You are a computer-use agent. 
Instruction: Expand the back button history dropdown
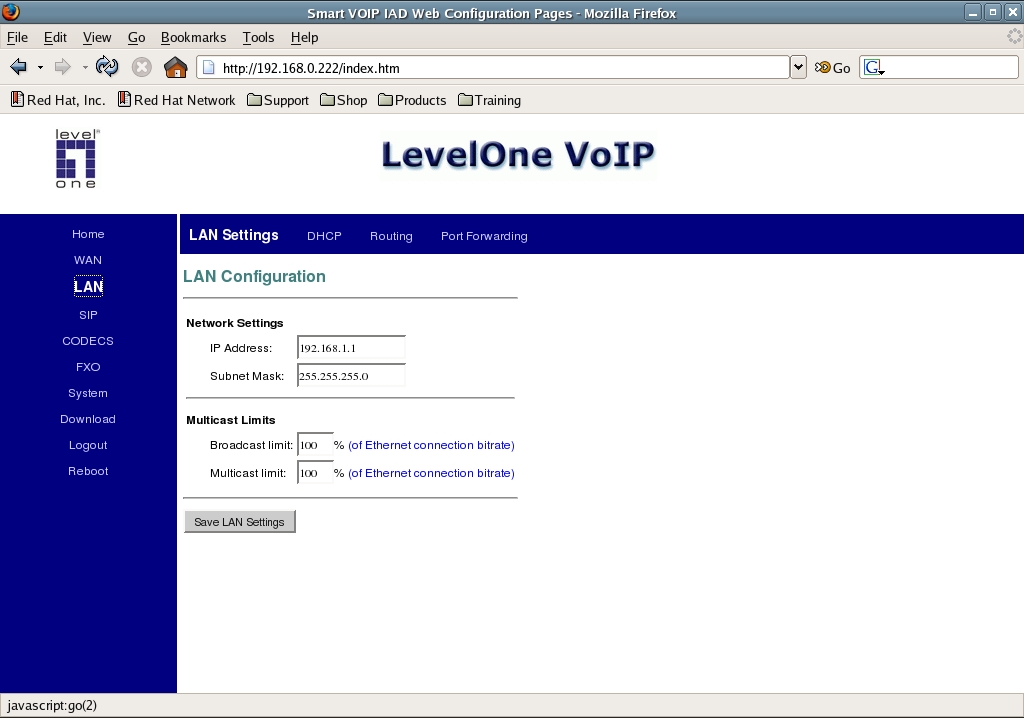tap(40, 67)
